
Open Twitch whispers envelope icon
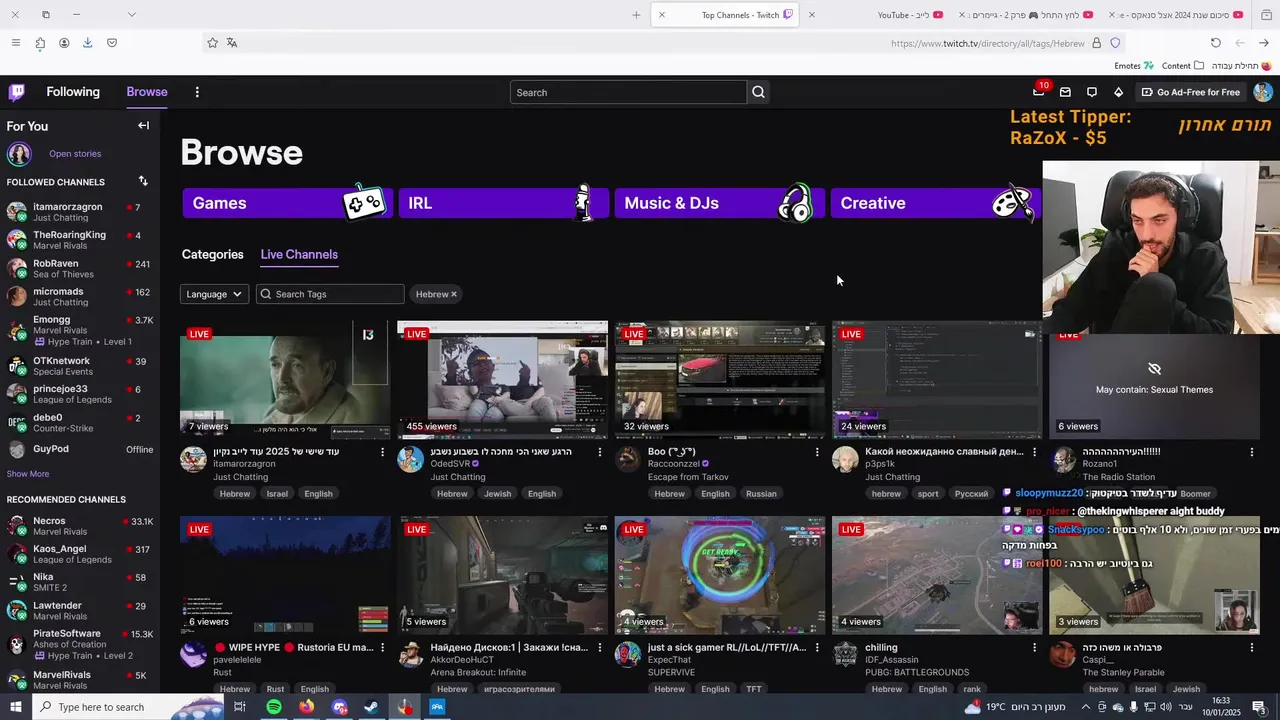1065,92
